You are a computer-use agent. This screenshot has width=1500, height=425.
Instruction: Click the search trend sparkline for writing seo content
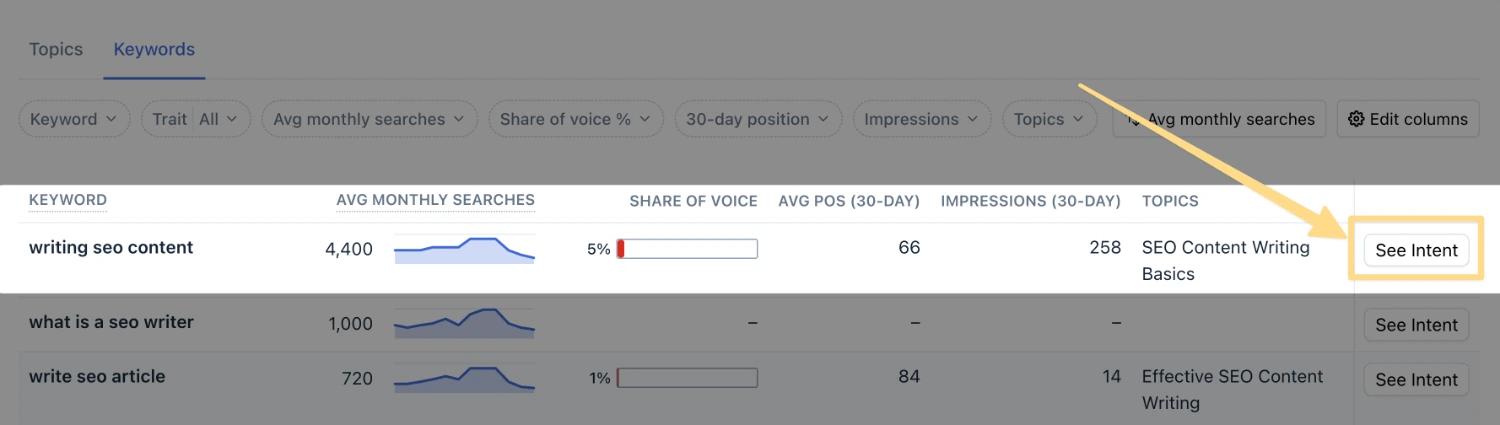pyautogui.click(x=464, y=250)
